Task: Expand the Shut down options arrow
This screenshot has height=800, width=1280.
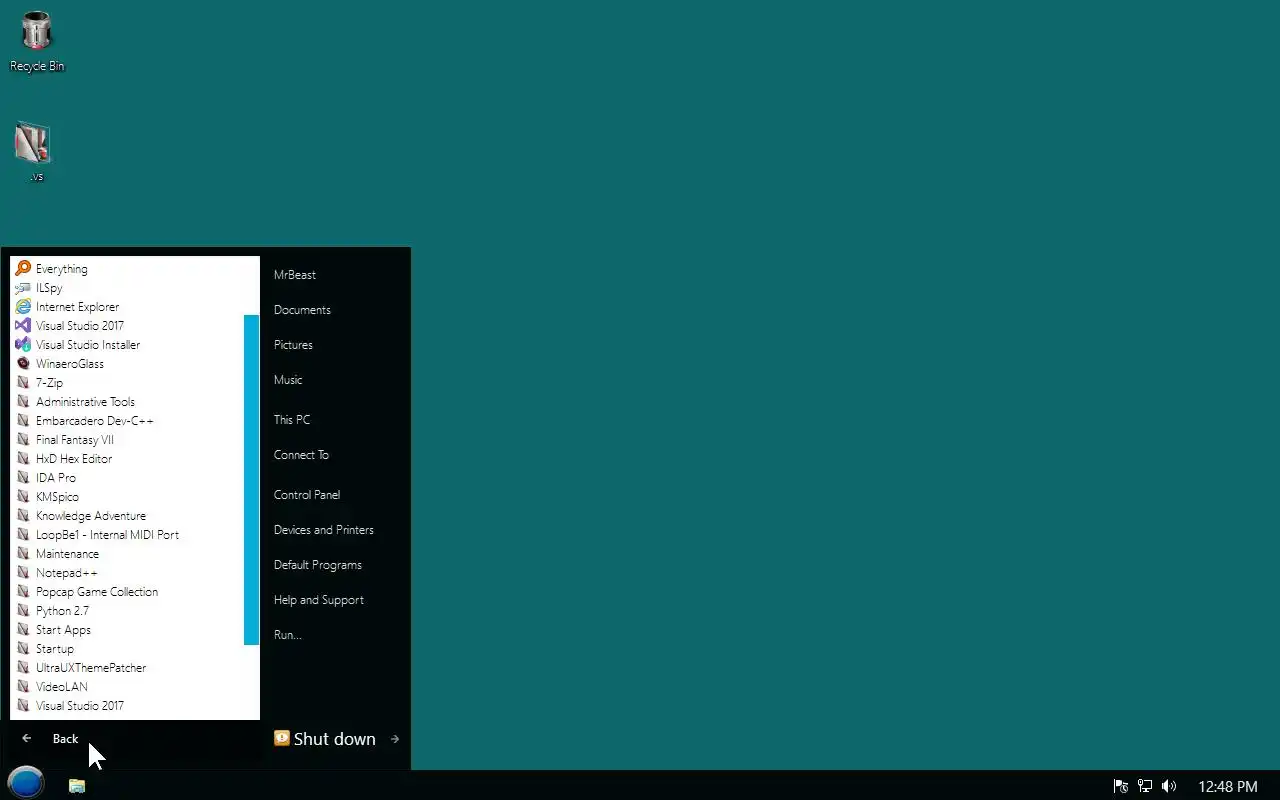Action: 395,739
